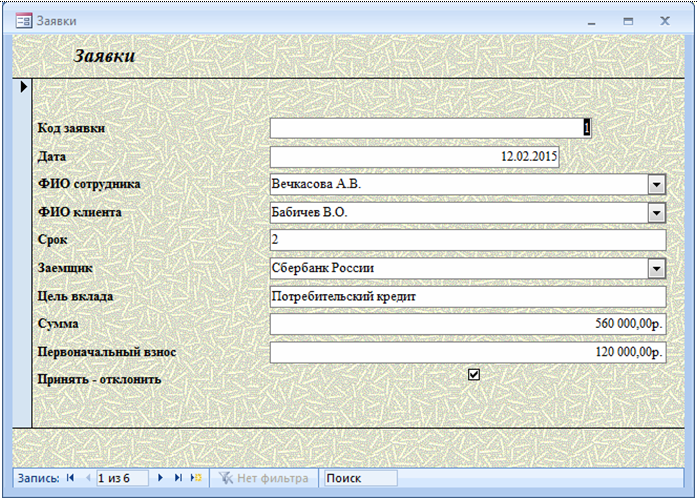Click the Код заявки label
Image resolution: width=697 pixels, height=498 pixels.
(71, 128)
